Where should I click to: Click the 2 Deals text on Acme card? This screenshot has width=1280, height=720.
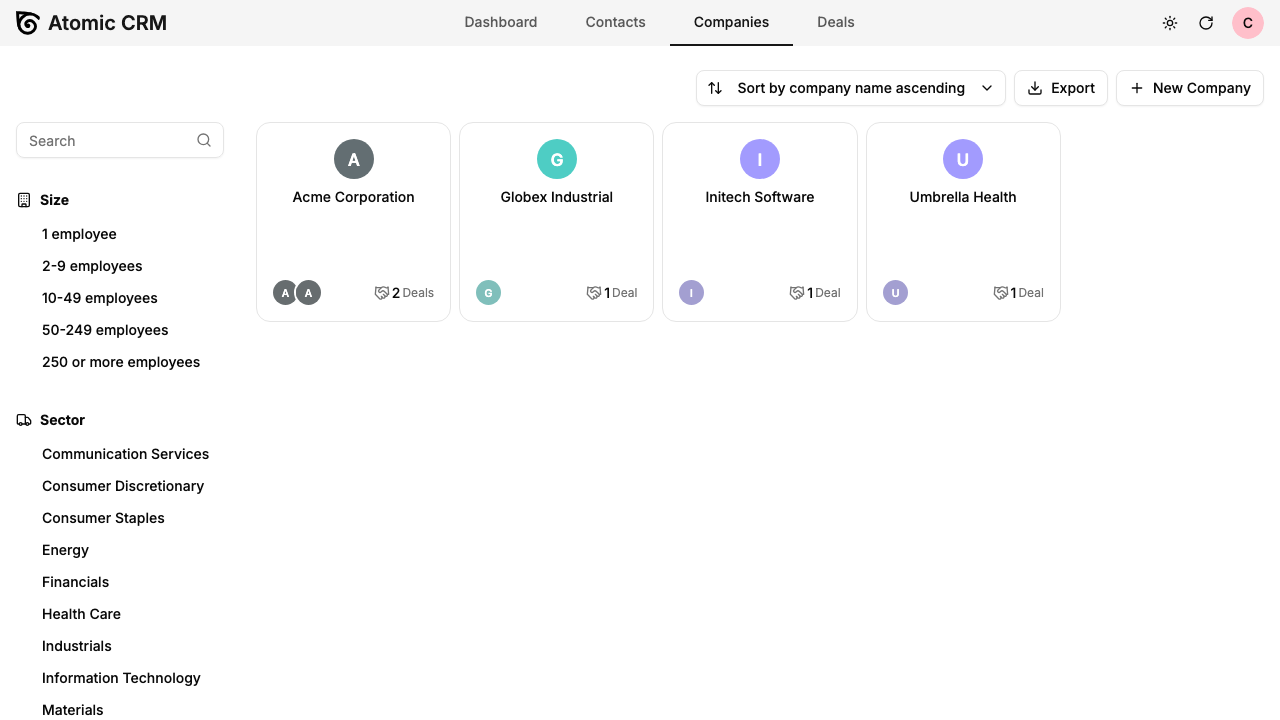click(413, 293)
